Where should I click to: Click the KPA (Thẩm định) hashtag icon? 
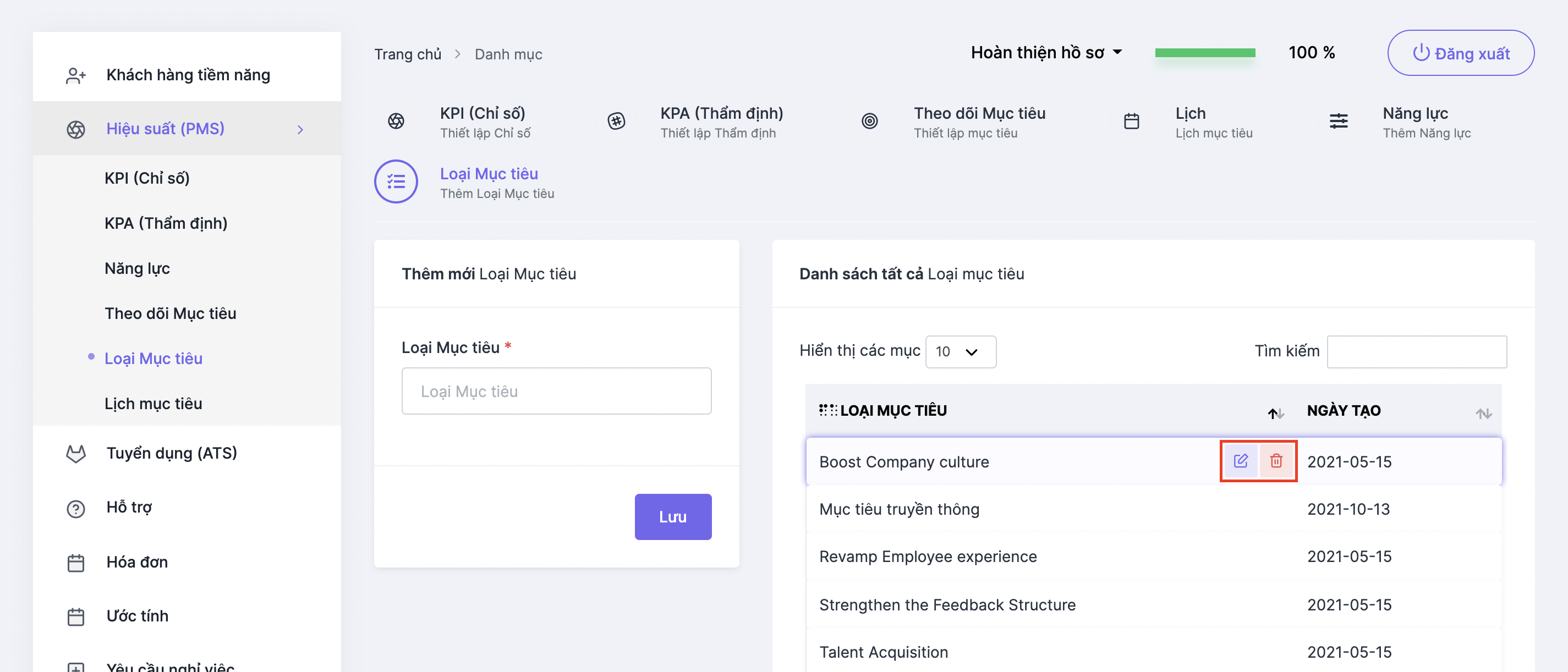coord(617,121)
